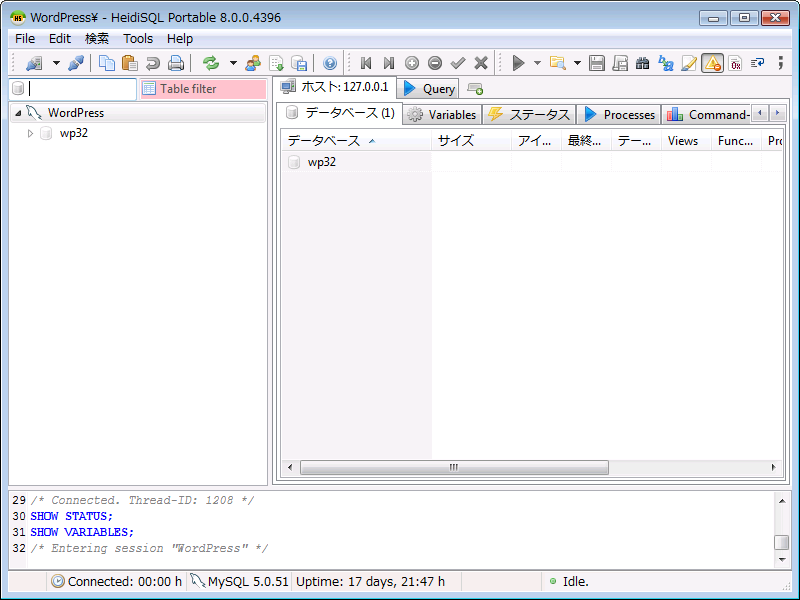Toggle the BLOB as hex 0x icon
Screen dimensions: 800x600
pyautogui.click(x=735, y=63)
